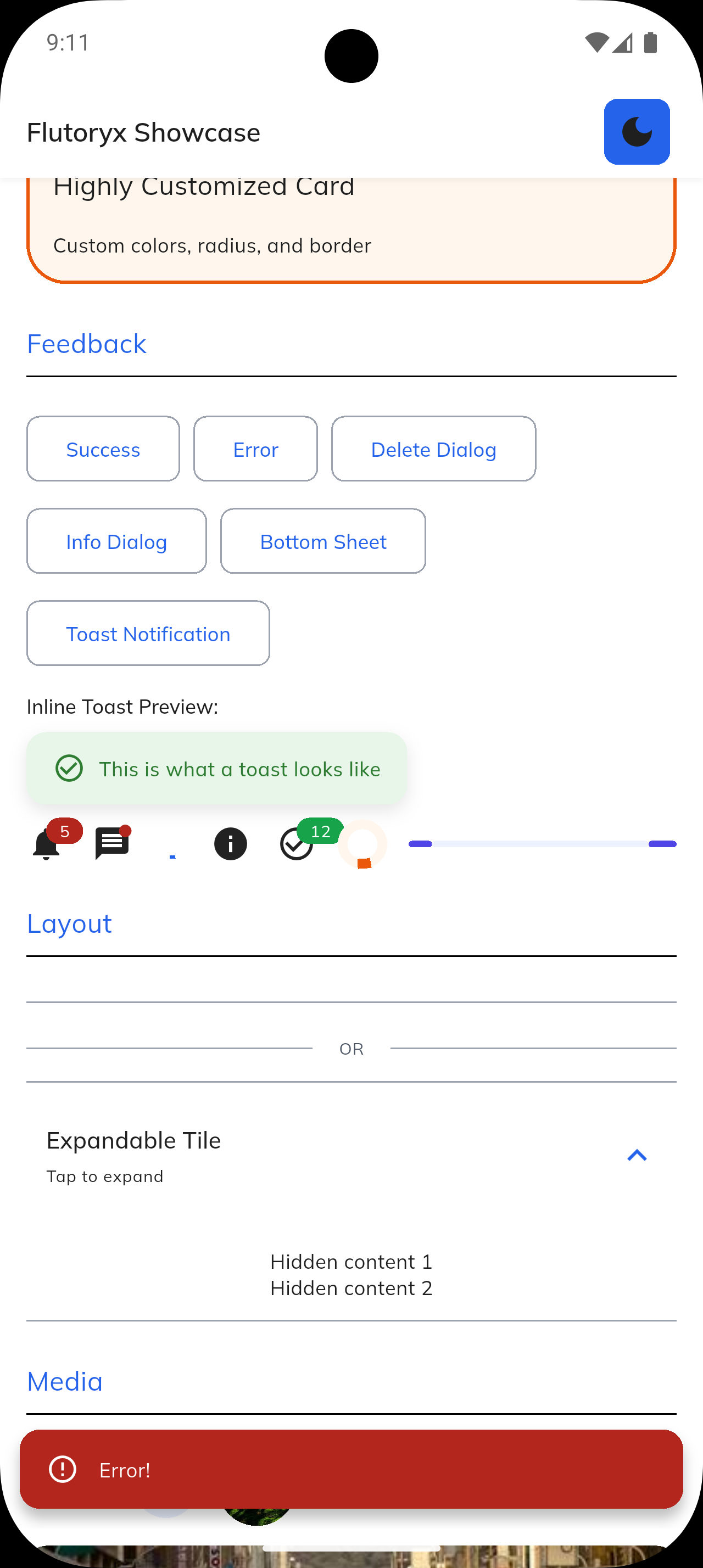Click the circular info icon

tap(230, 843)
